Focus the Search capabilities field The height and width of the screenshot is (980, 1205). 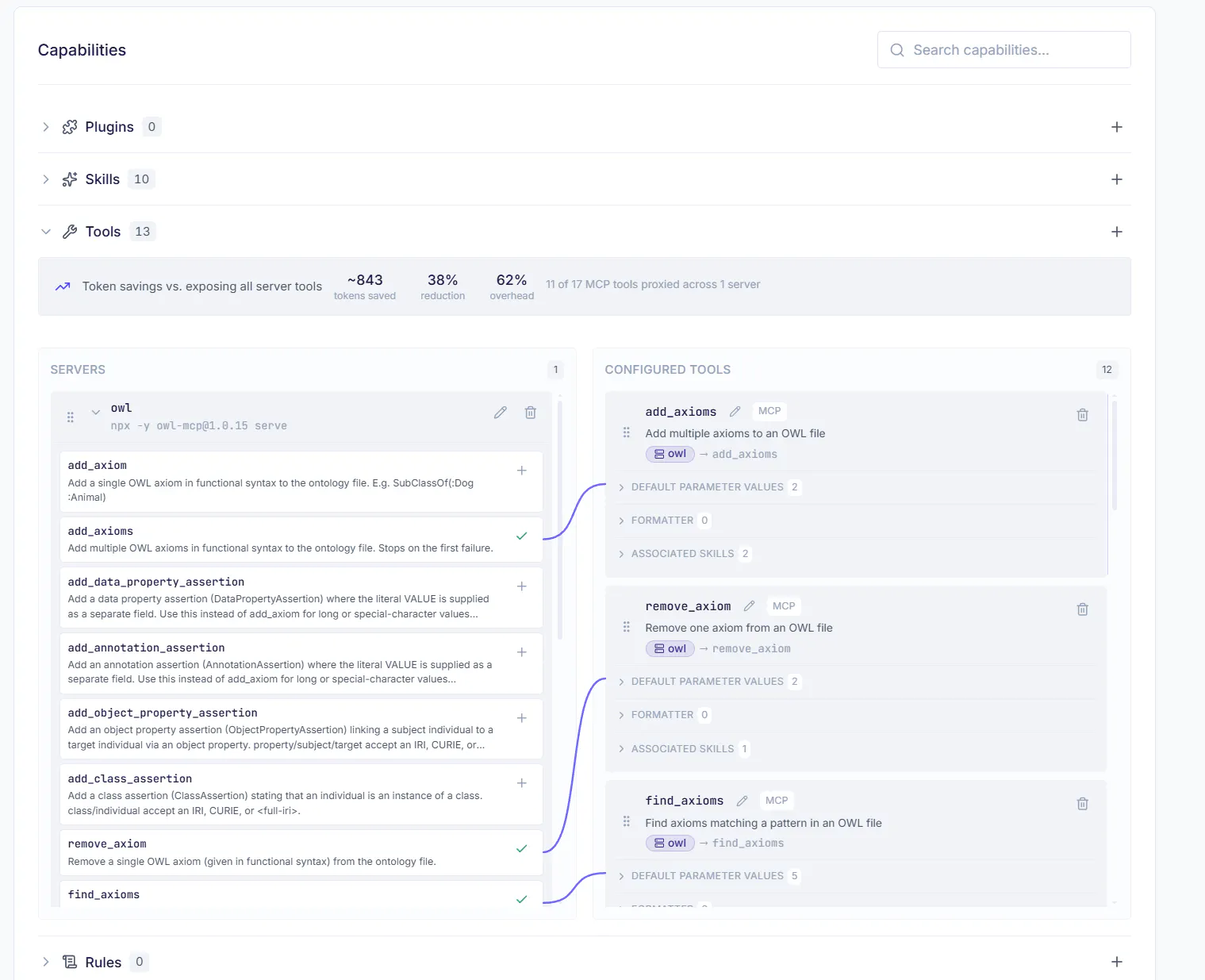pyautogui.click(x=1004, y=50)
